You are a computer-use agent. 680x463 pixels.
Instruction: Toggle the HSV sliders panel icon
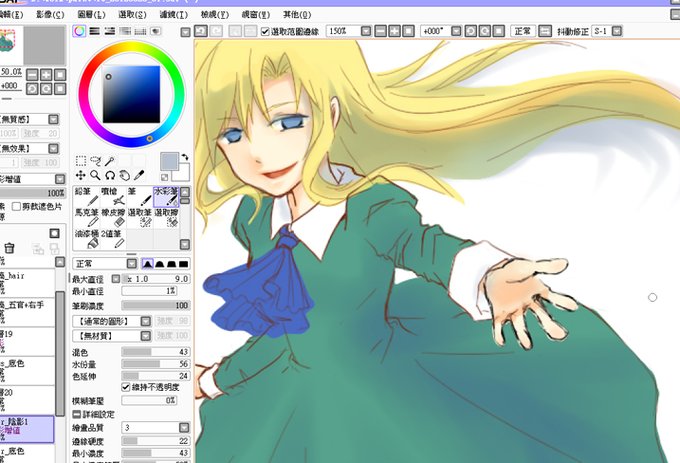point(110,31)
